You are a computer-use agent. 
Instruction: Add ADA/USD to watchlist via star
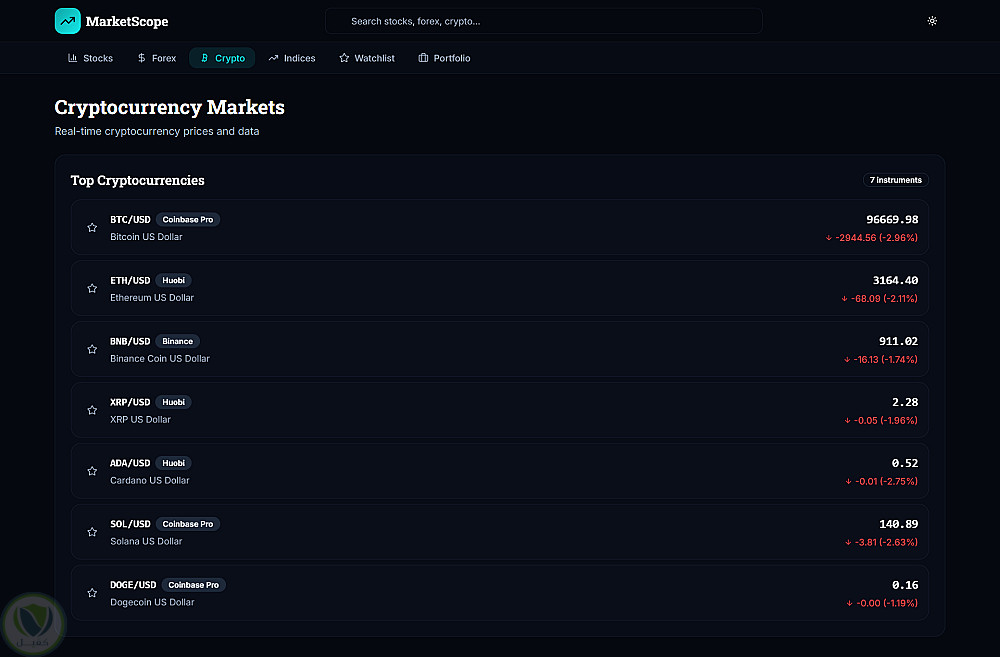coord(92,471)
